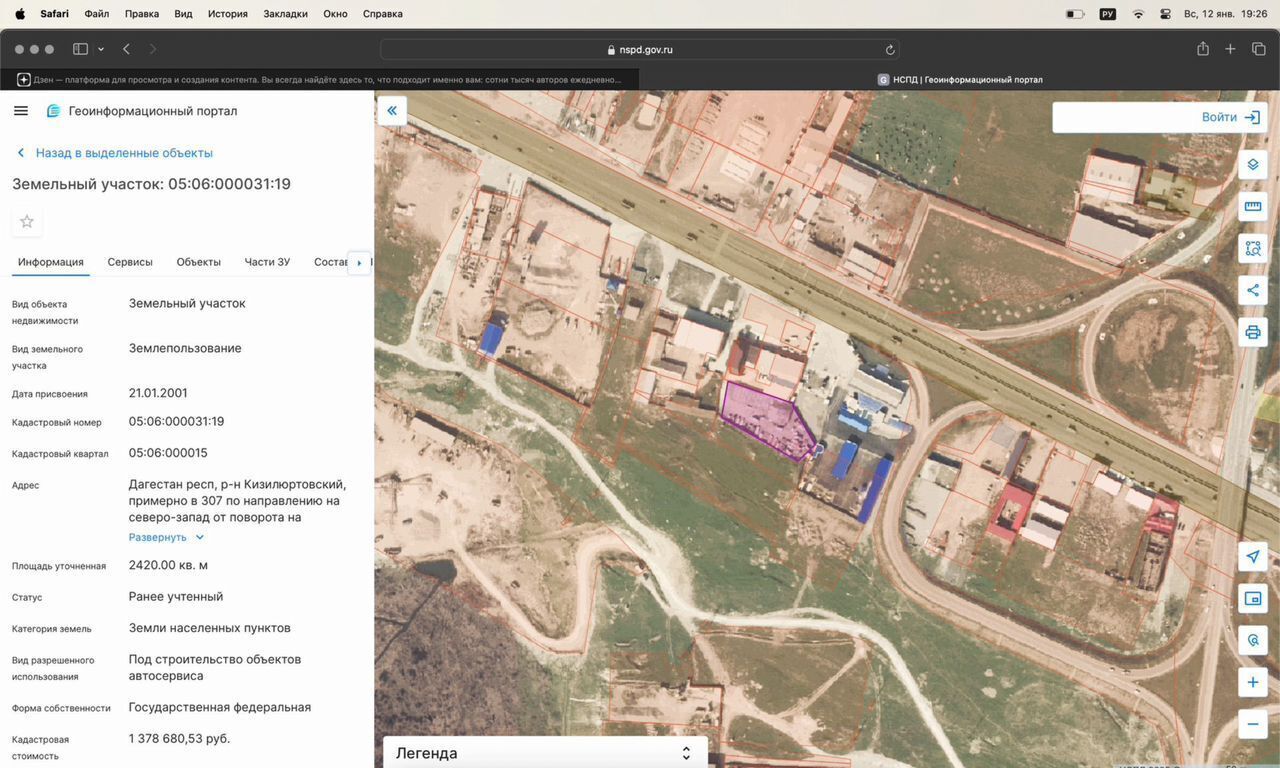Share the map view
The image size is (1280, 768).
(x=1253, y=291)
